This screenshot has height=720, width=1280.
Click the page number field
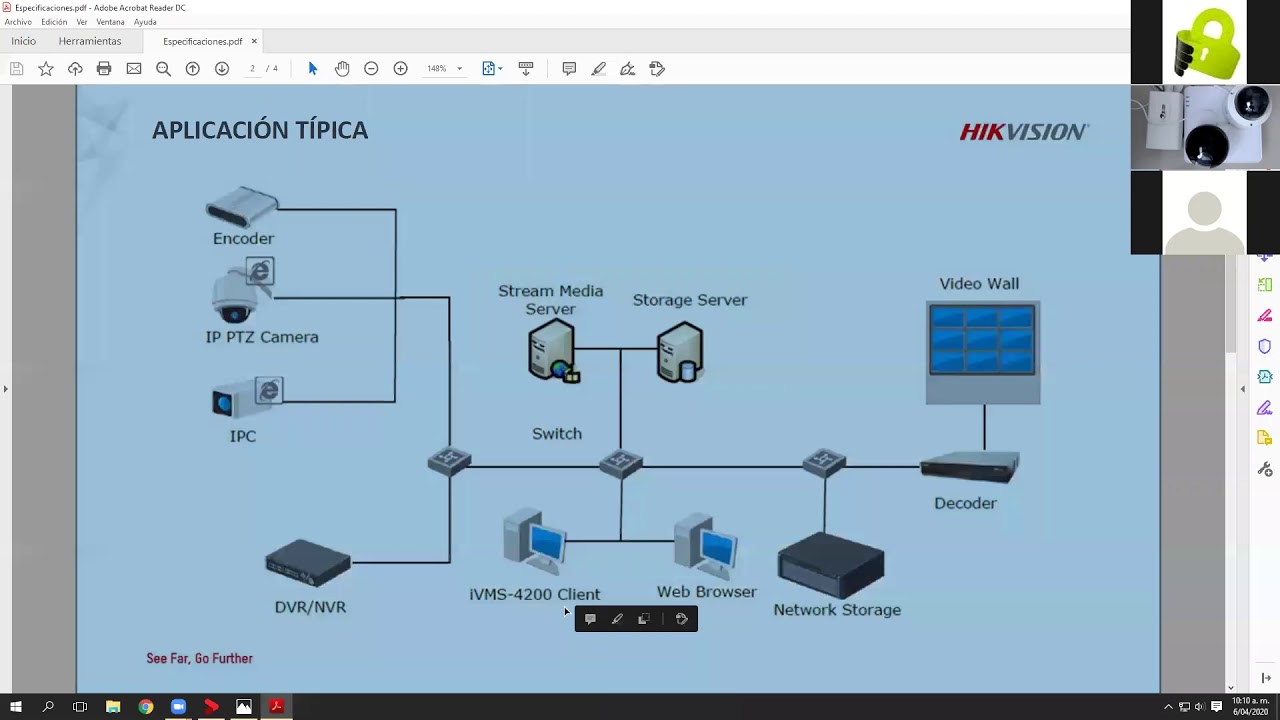pos(253,69)
